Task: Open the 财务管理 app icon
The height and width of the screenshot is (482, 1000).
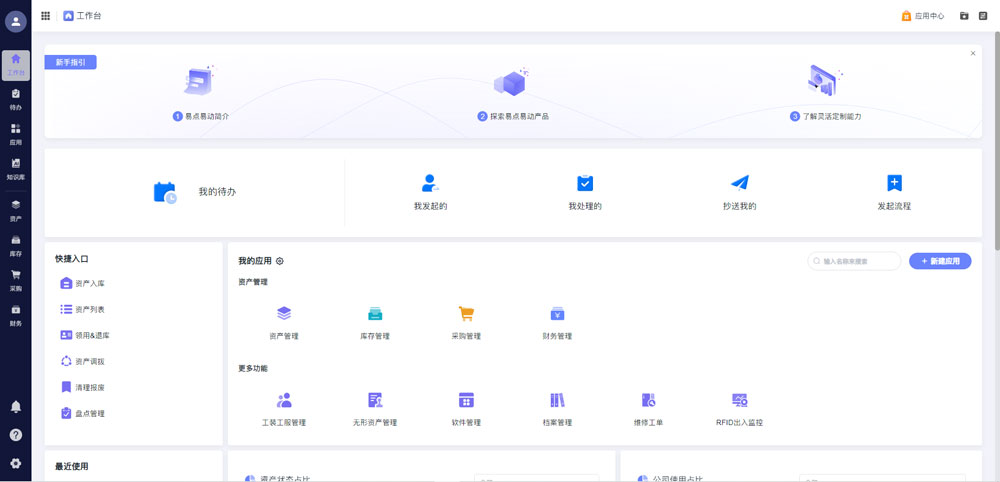Action: (557, 314)
